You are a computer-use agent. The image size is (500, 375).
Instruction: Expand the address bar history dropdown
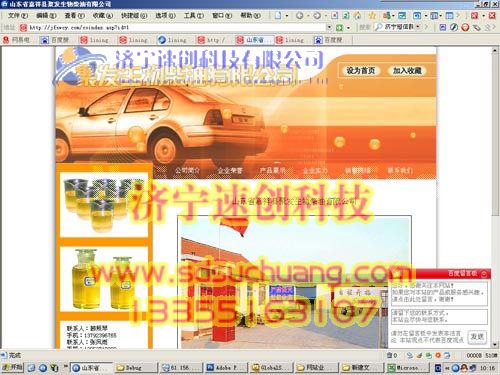(x=329, y=27)
